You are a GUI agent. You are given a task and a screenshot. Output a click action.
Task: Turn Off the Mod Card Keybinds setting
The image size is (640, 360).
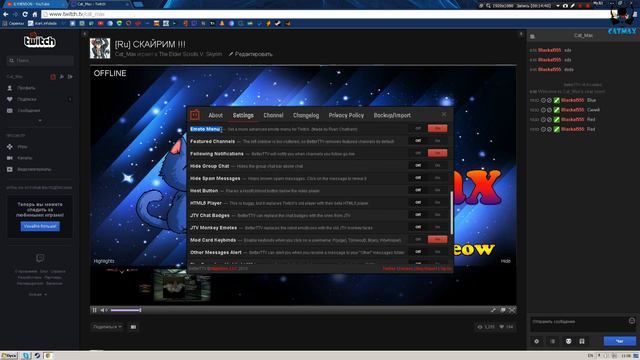click(x=418, y=240)
